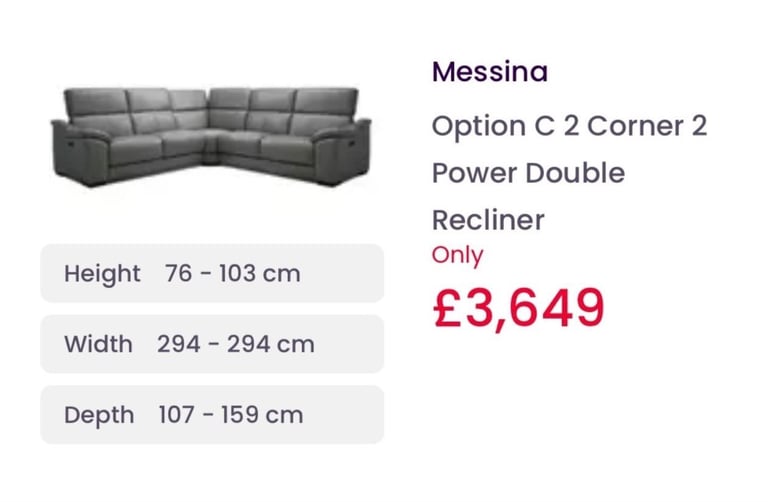Click the Messina product title
Viewport: 768px width, 502px height.
click(x=490, y=72)
